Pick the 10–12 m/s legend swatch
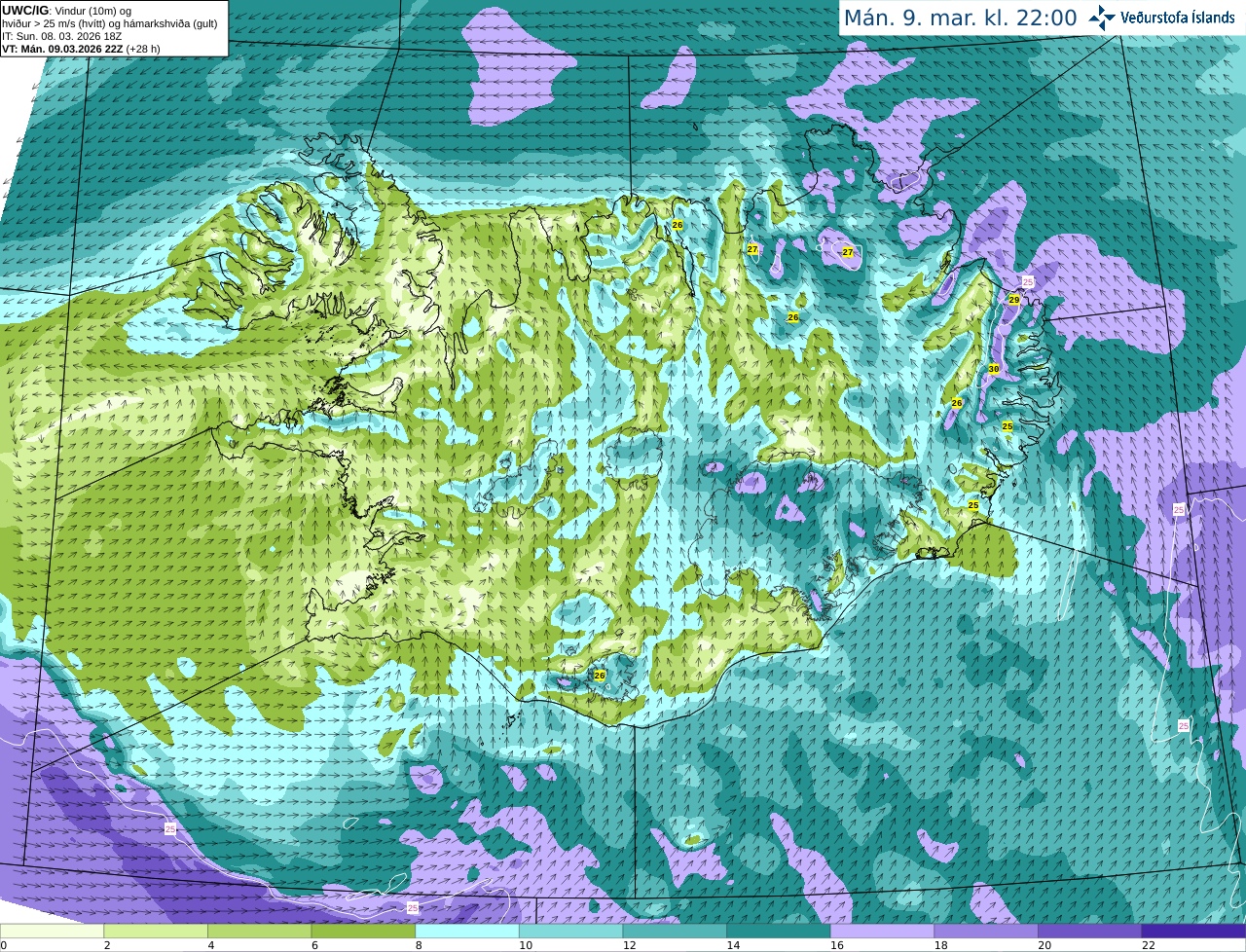The width and height of the screenshot is (1246, 952). click(570, 931)
